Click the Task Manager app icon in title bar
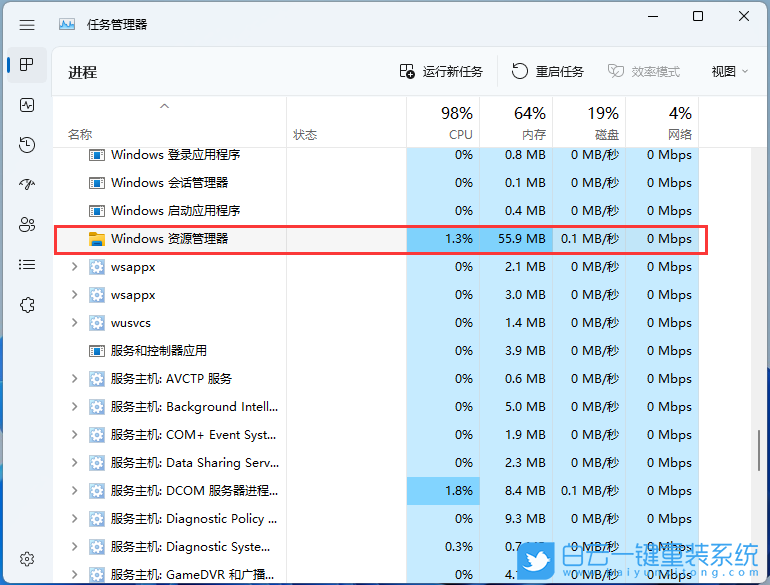Screen dimensions: 770x585 pyautogui.click(x=67, y=24)
